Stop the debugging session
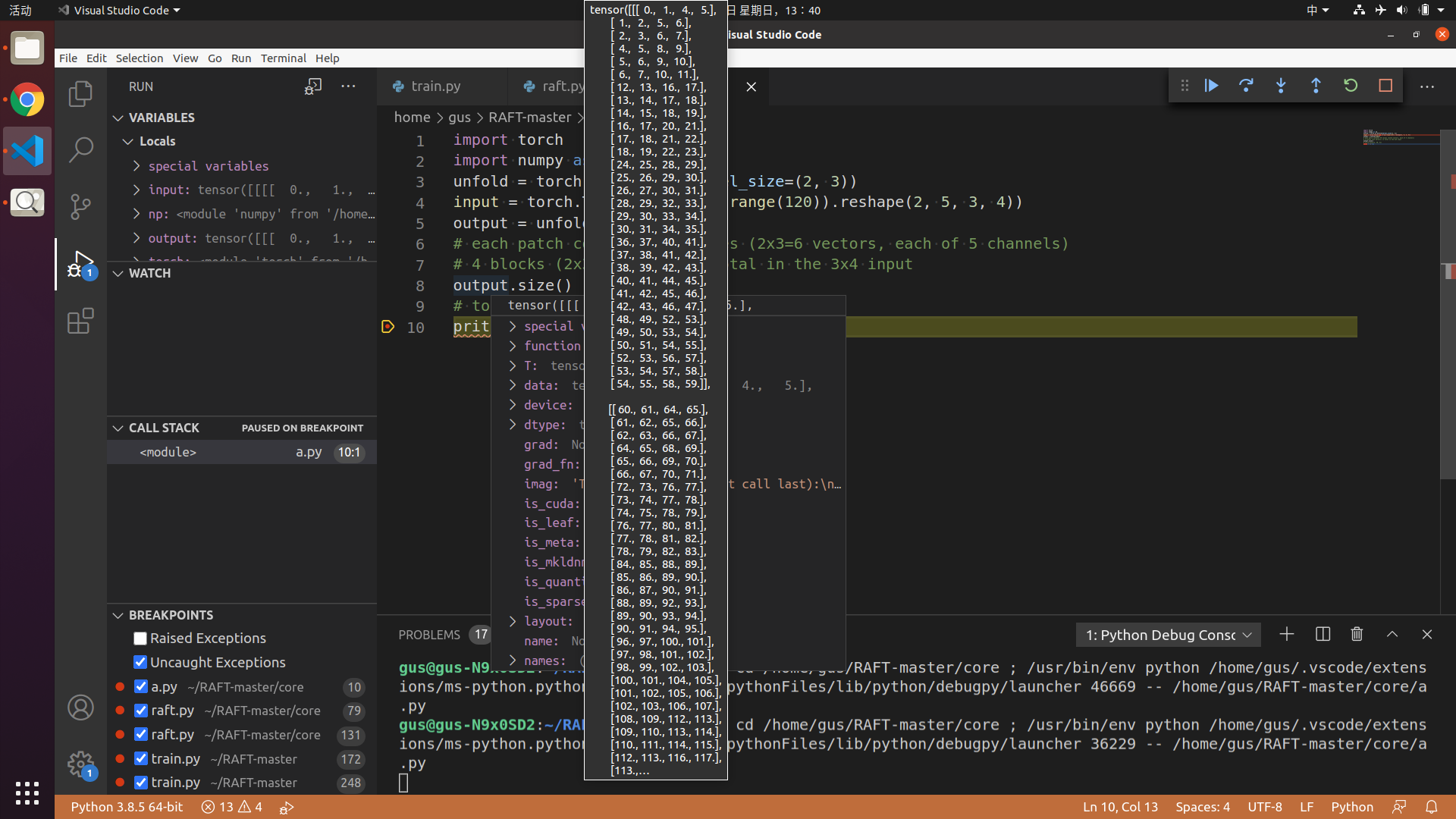Screen dimensions: 1456x819 1385,86
